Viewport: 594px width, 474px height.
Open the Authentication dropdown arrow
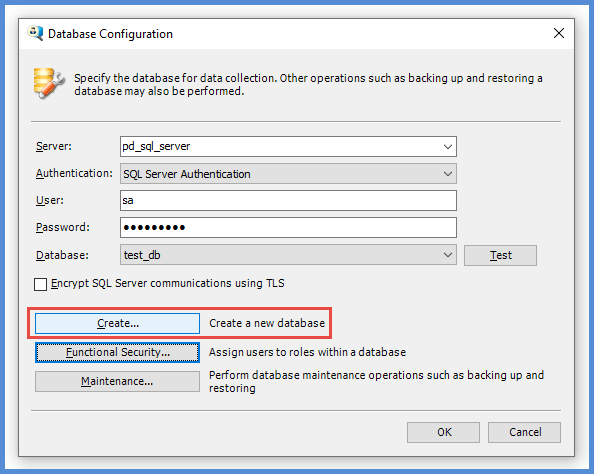click(447, 174)
